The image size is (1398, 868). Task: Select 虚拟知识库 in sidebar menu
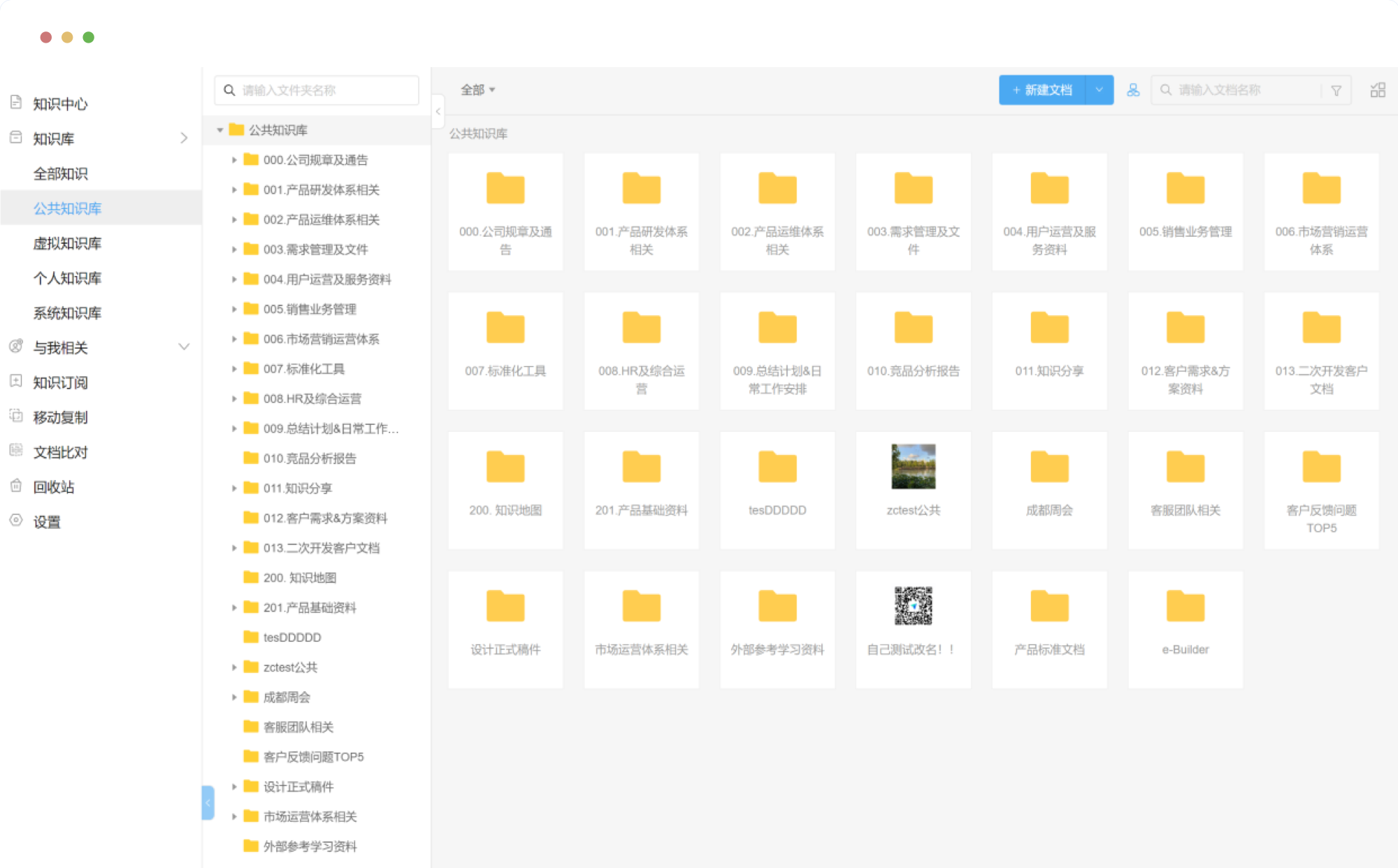[67, 243]
